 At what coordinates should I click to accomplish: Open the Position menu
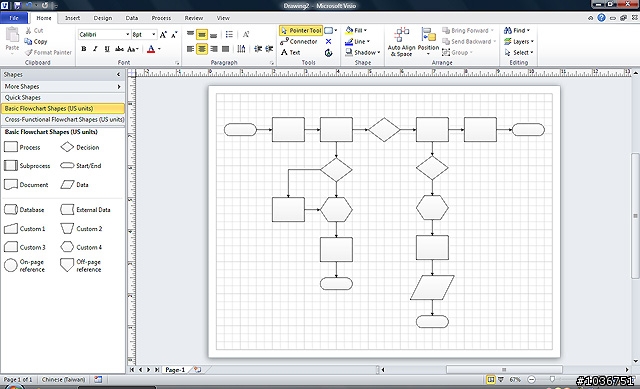(428, 42)
